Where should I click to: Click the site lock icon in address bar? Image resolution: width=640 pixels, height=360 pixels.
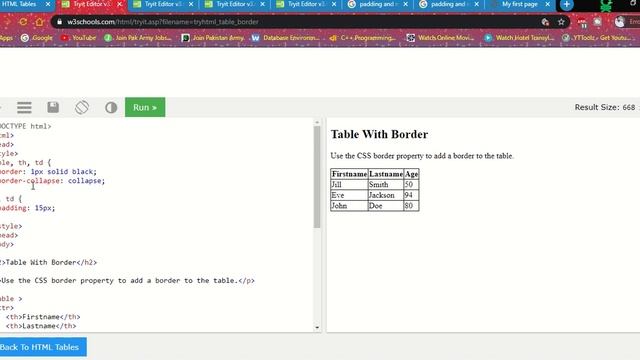pos(60,22)
